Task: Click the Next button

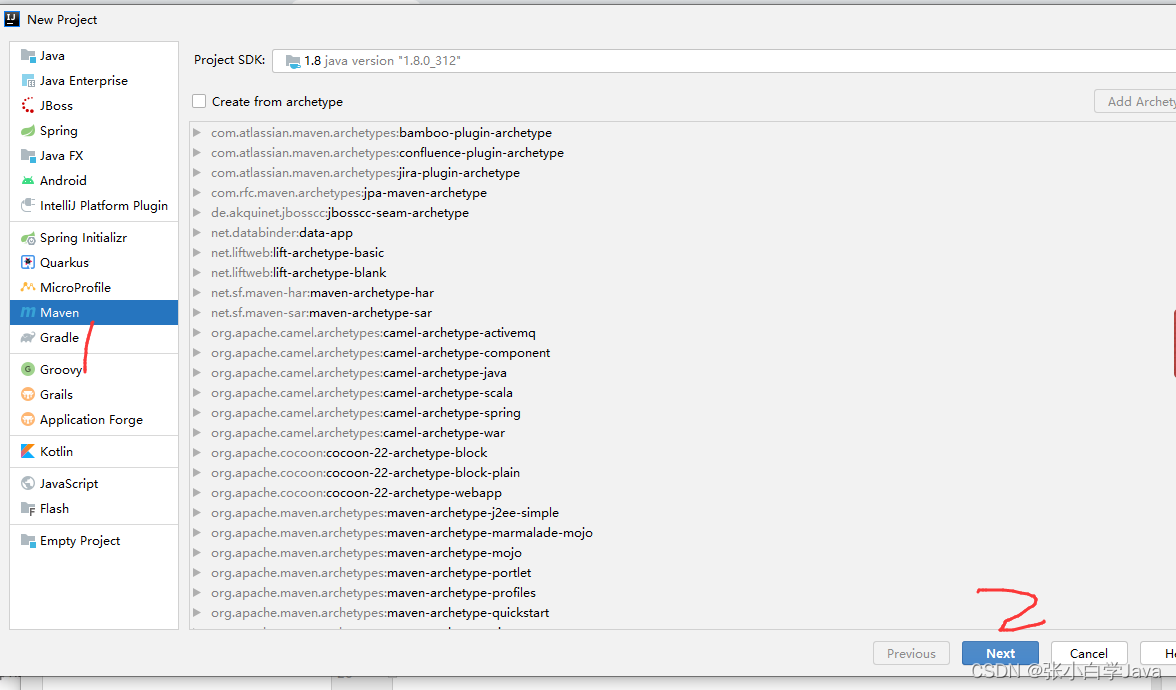Action: click(1000, 653)
